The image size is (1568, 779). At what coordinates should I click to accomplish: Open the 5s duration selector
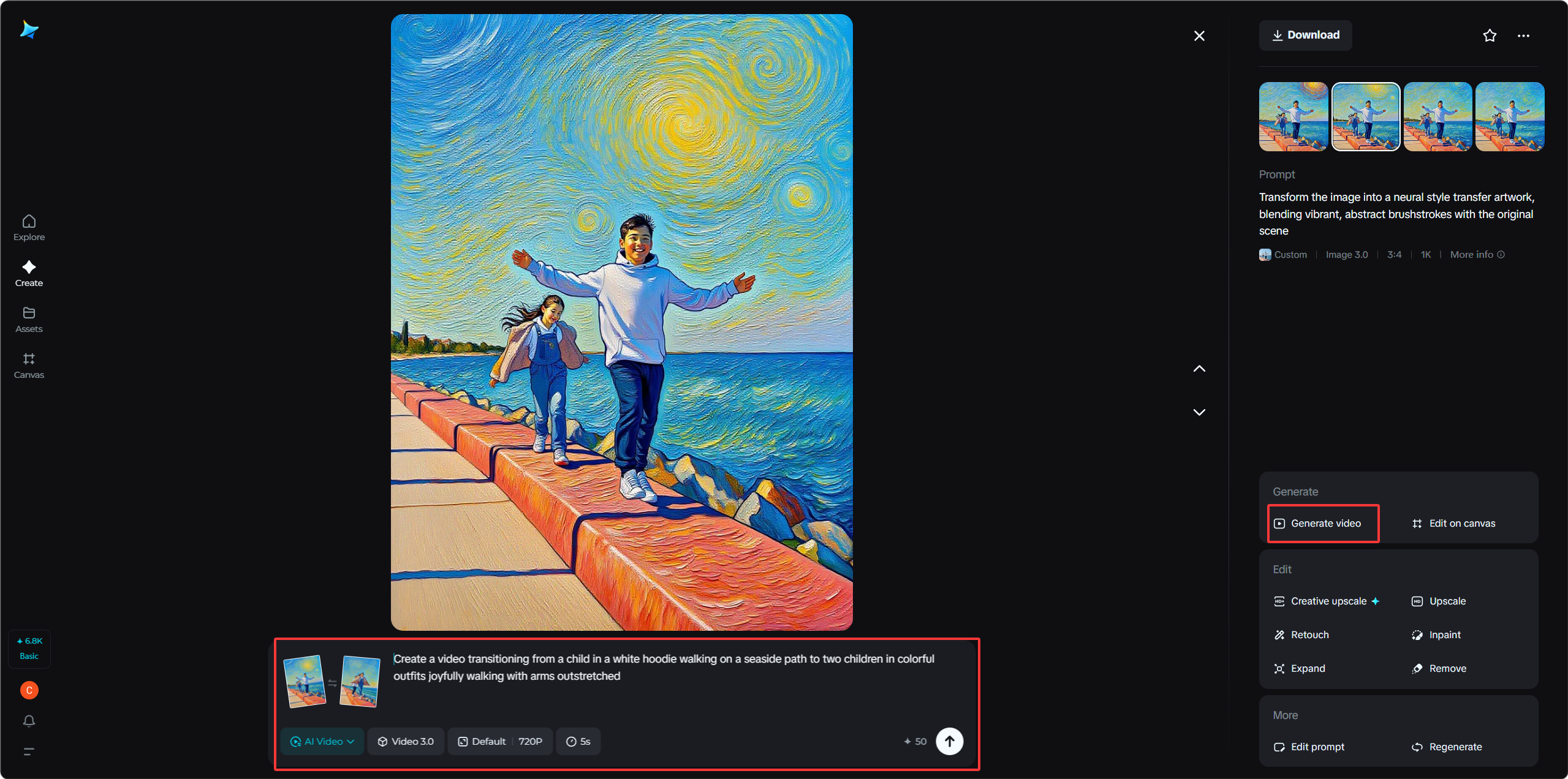[x=578, y=741]
